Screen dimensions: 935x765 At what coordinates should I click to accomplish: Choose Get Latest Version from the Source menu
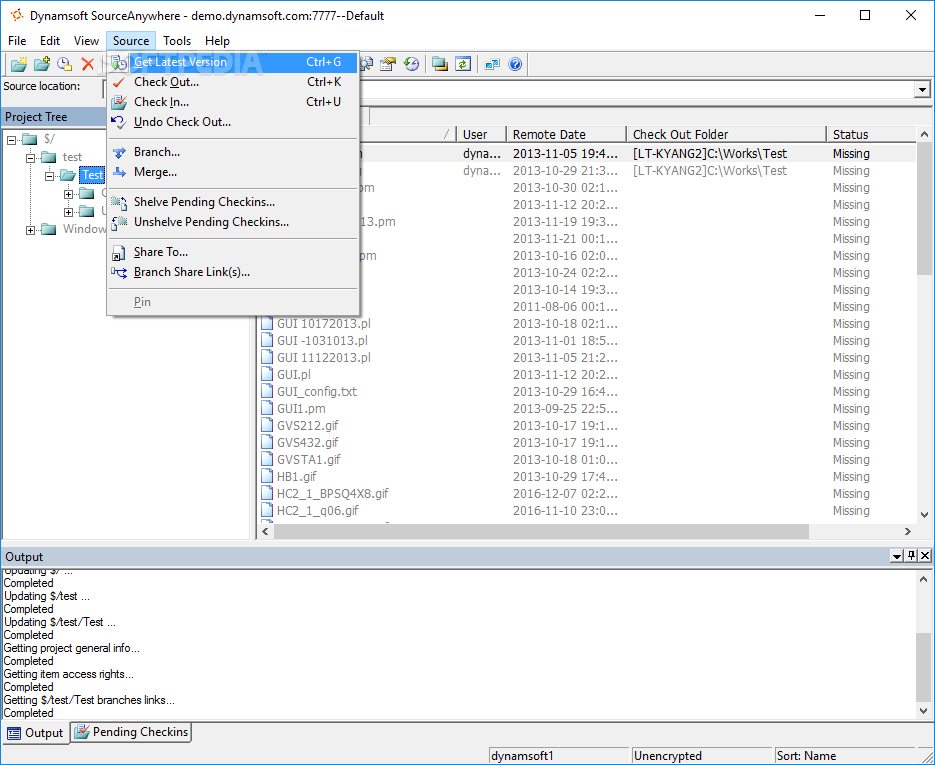(233, 62)
